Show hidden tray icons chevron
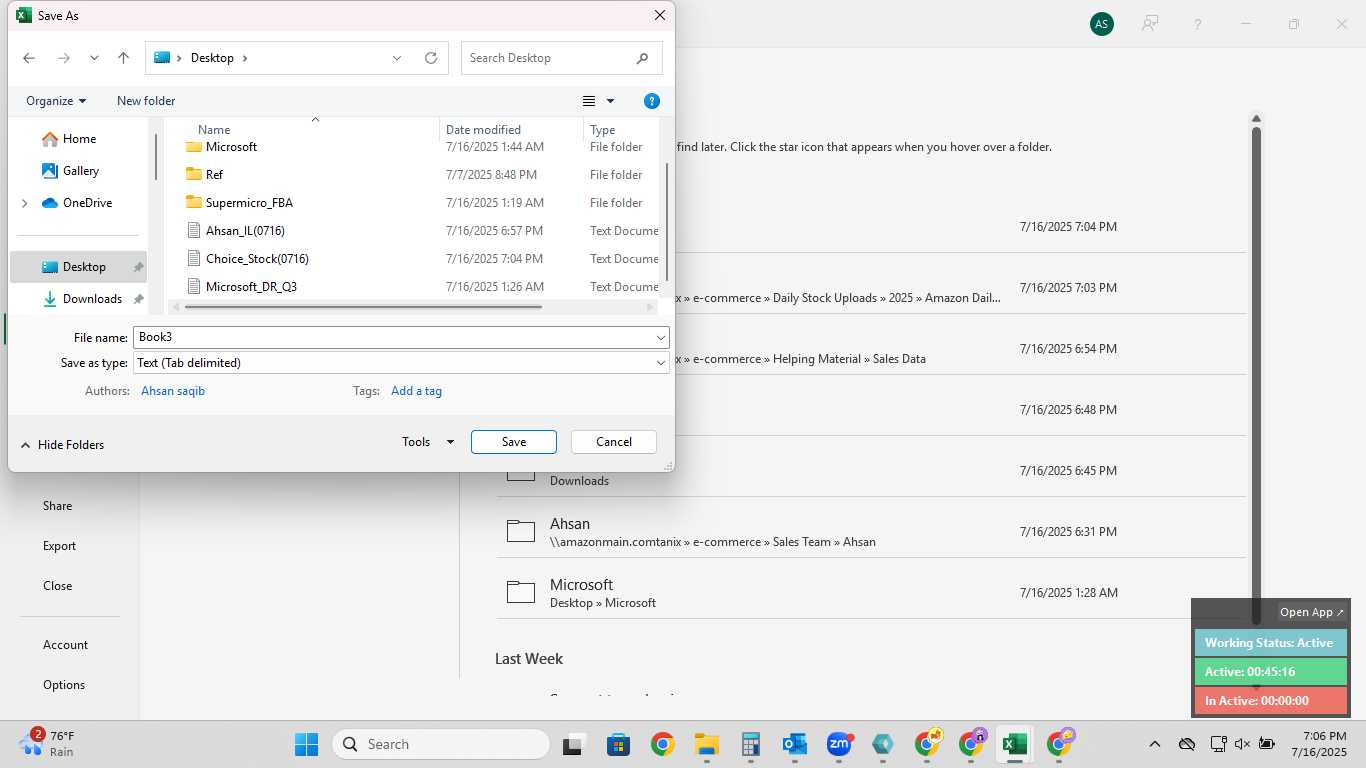The width and height of the screenshot is (1366, 768). (1155, 744)
